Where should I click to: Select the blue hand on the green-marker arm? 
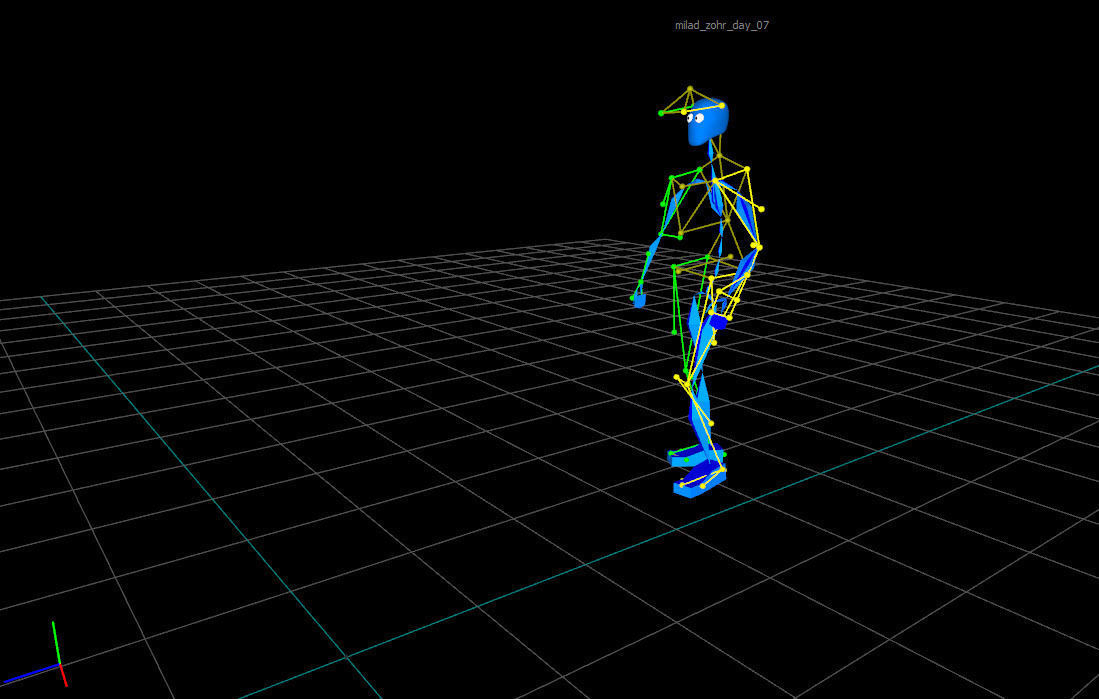tap(639, 301)
